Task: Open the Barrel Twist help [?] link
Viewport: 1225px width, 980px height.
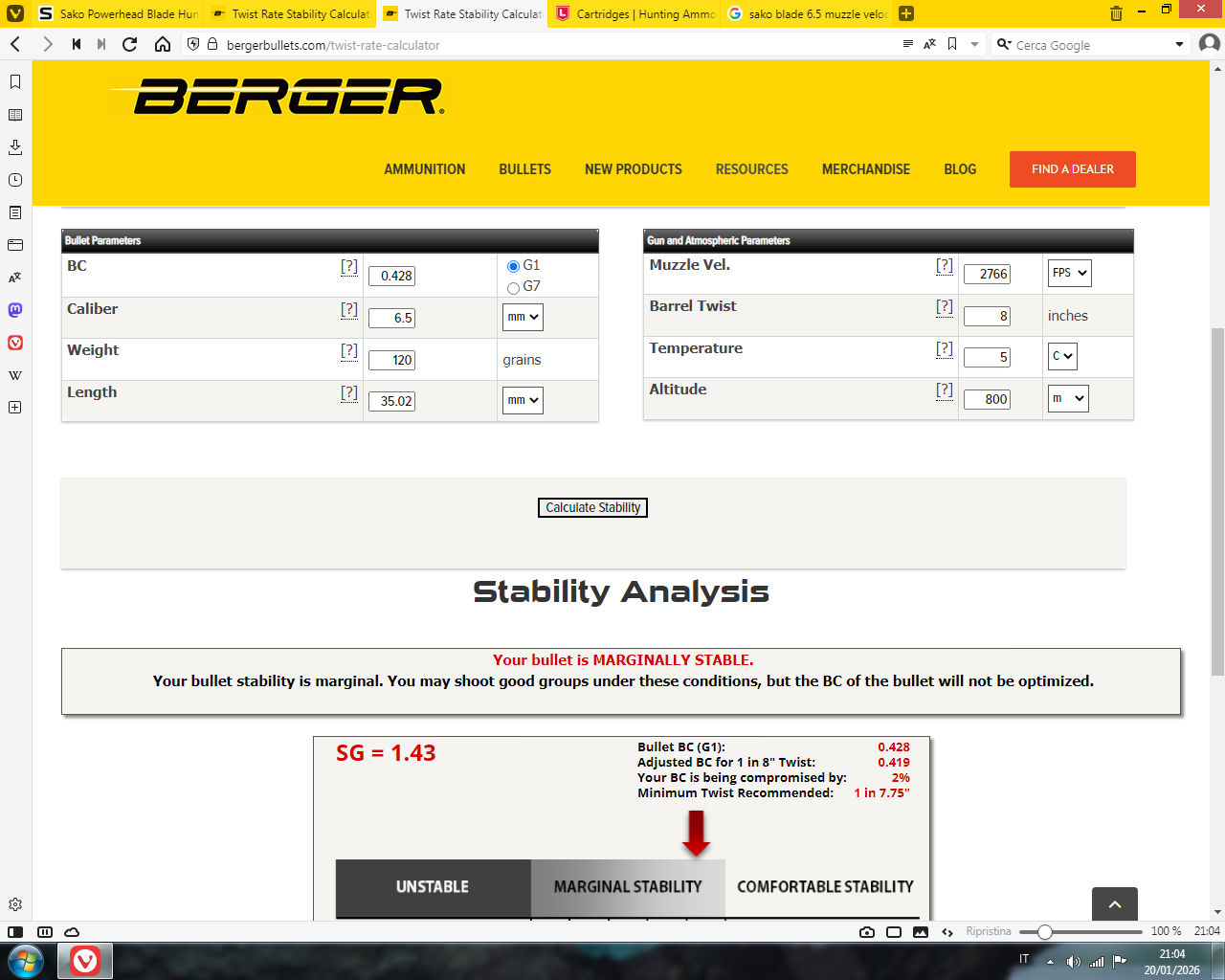Action: click(945, 307)
